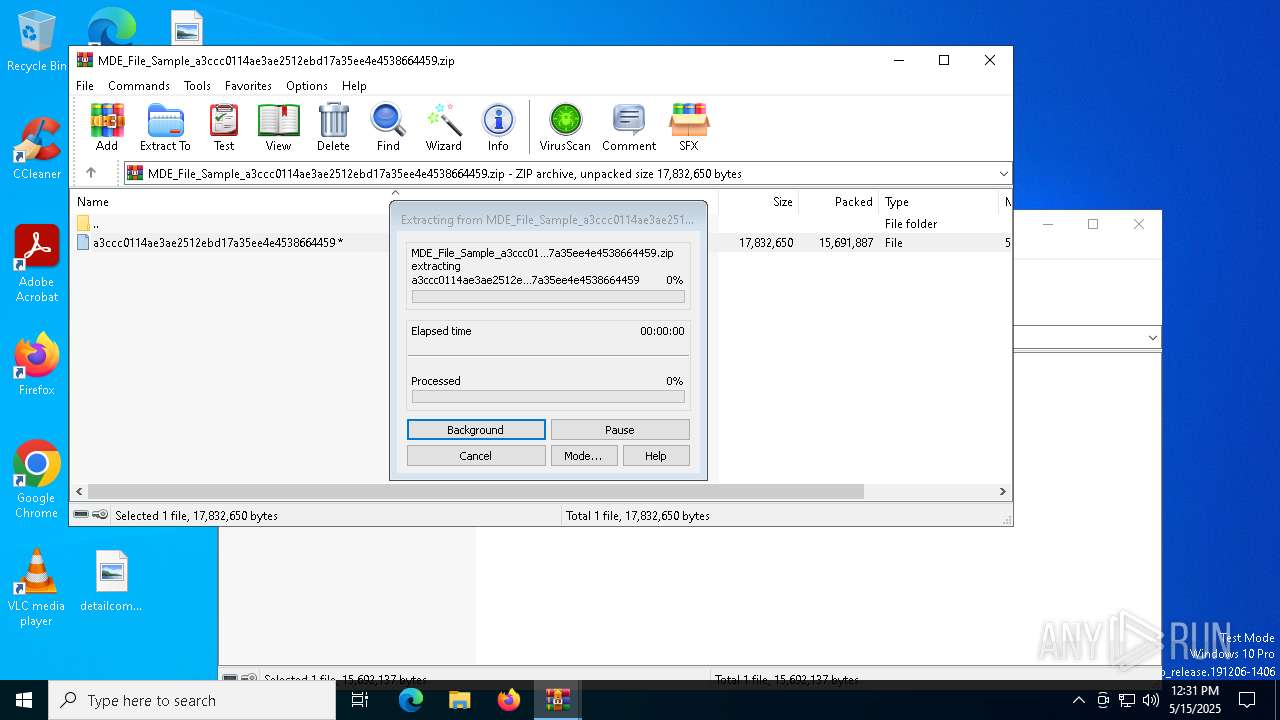This screenshot has height=720, width=1280.
Task: Click the Windows Start button
Action: [x=24, y=700]
